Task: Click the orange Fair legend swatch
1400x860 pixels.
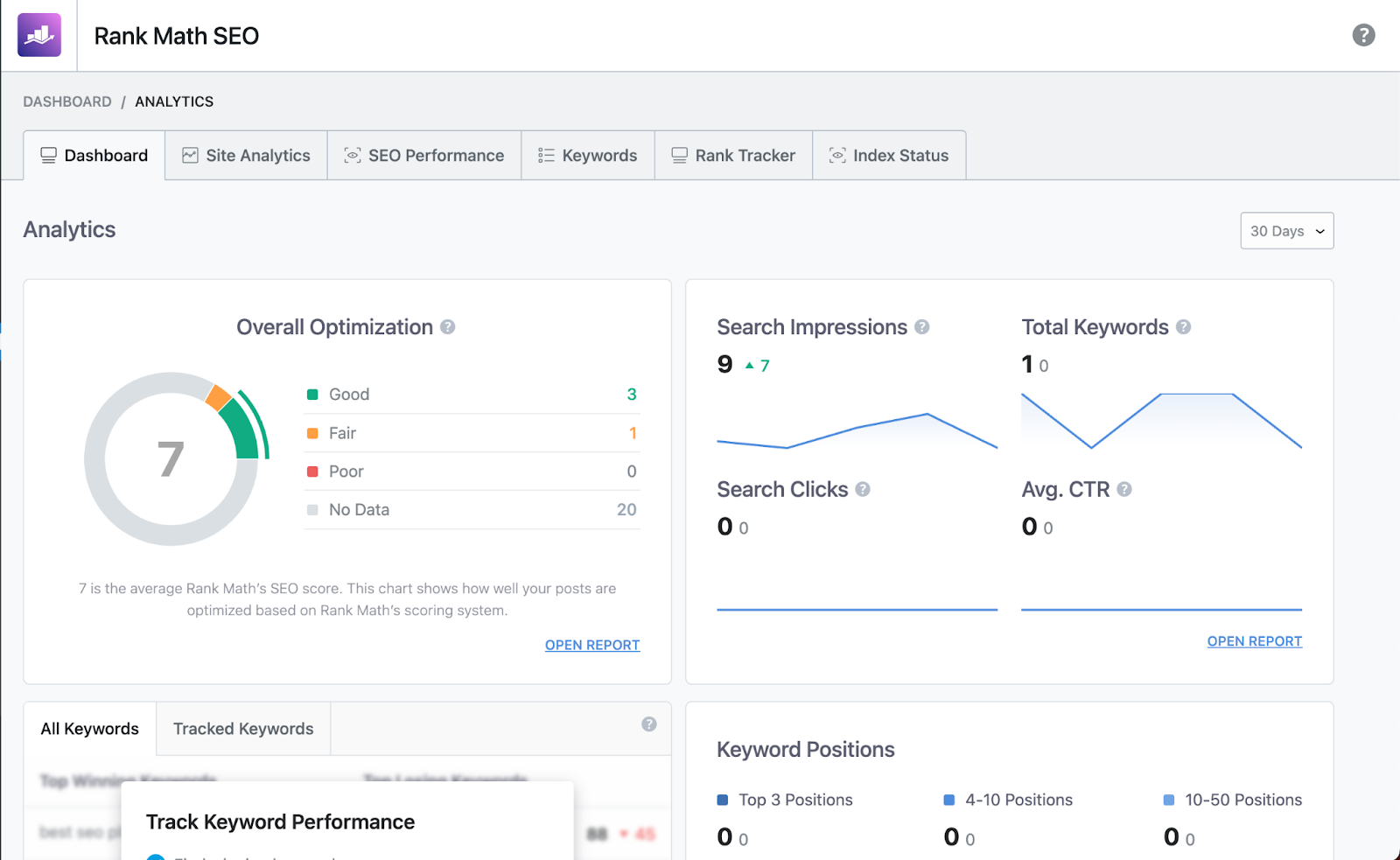Action: click(x=312, y=433)
